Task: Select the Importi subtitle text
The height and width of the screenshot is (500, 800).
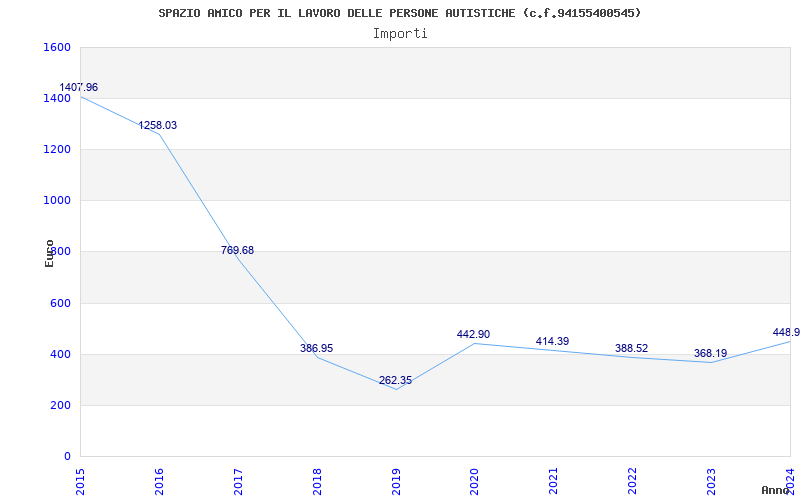Action: coord(399,34)
